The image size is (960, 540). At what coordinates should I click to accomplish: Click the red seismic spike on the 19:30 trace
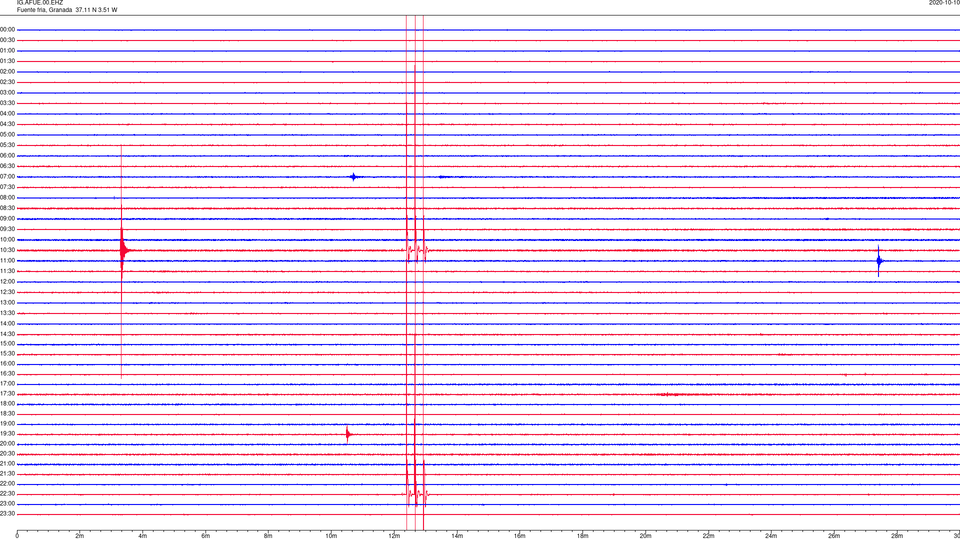(x=348, y=434)
